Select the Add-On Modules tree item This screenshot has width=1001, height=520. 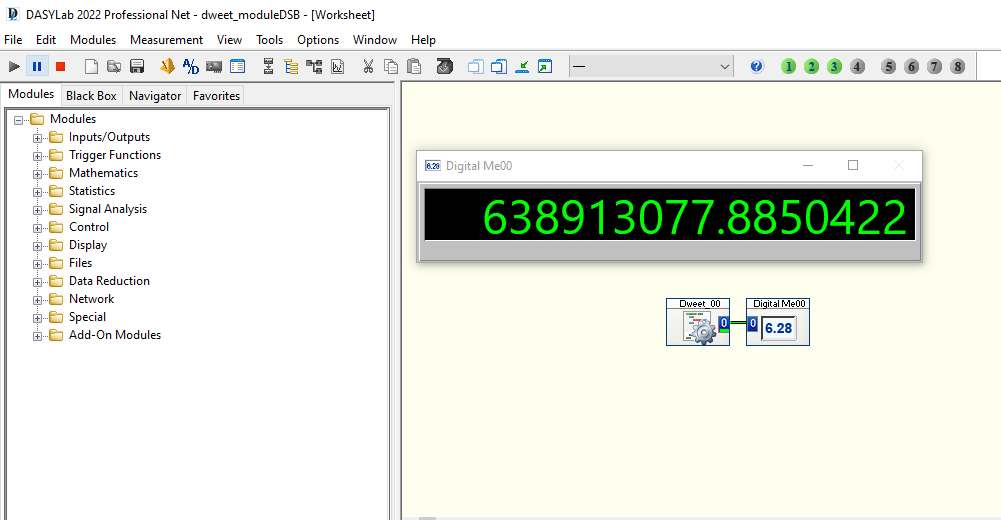coord(115,335)
